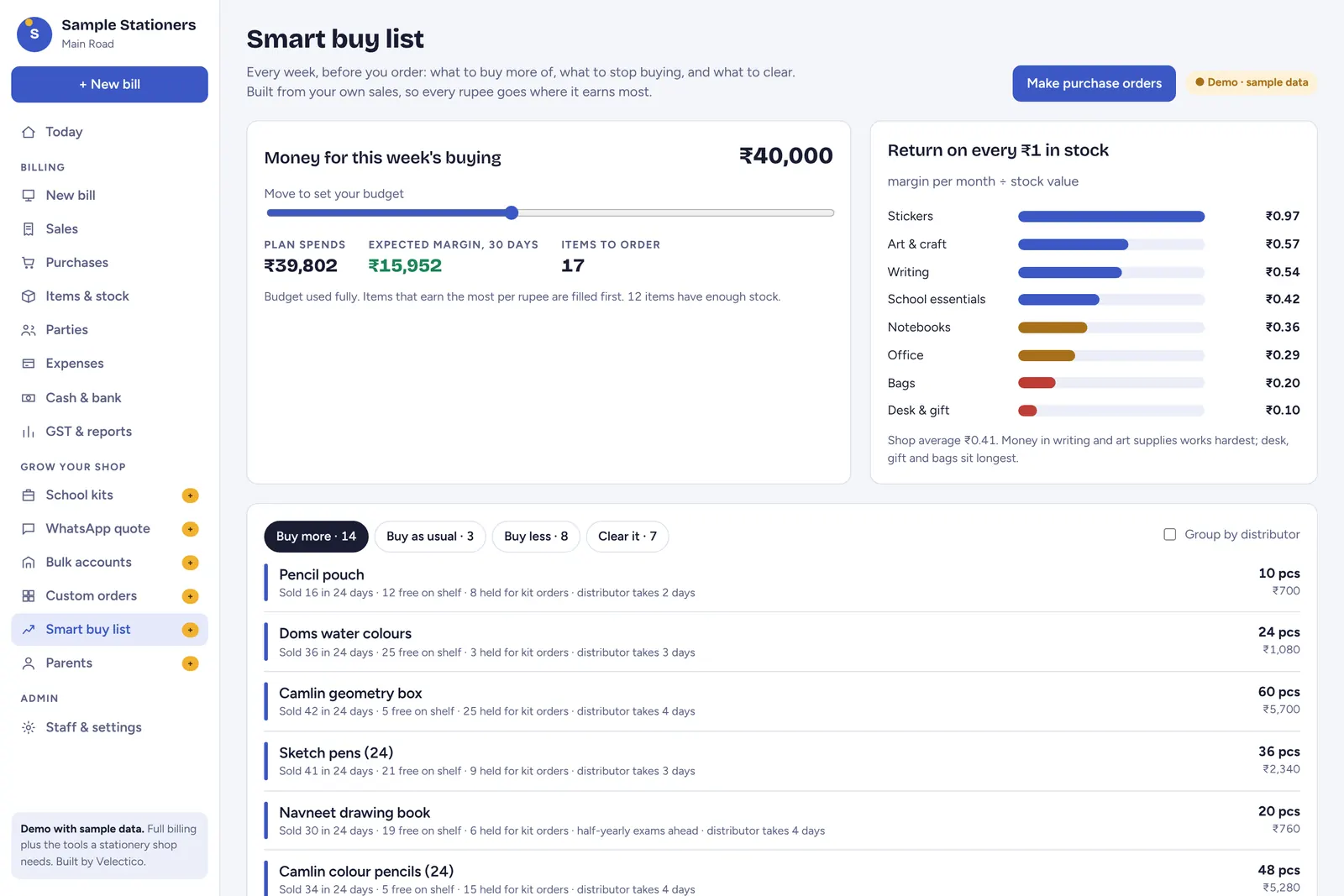Screen dimensions: 1344x896
Task: Click the Doms water colours item name
Action: click(345, 633)
